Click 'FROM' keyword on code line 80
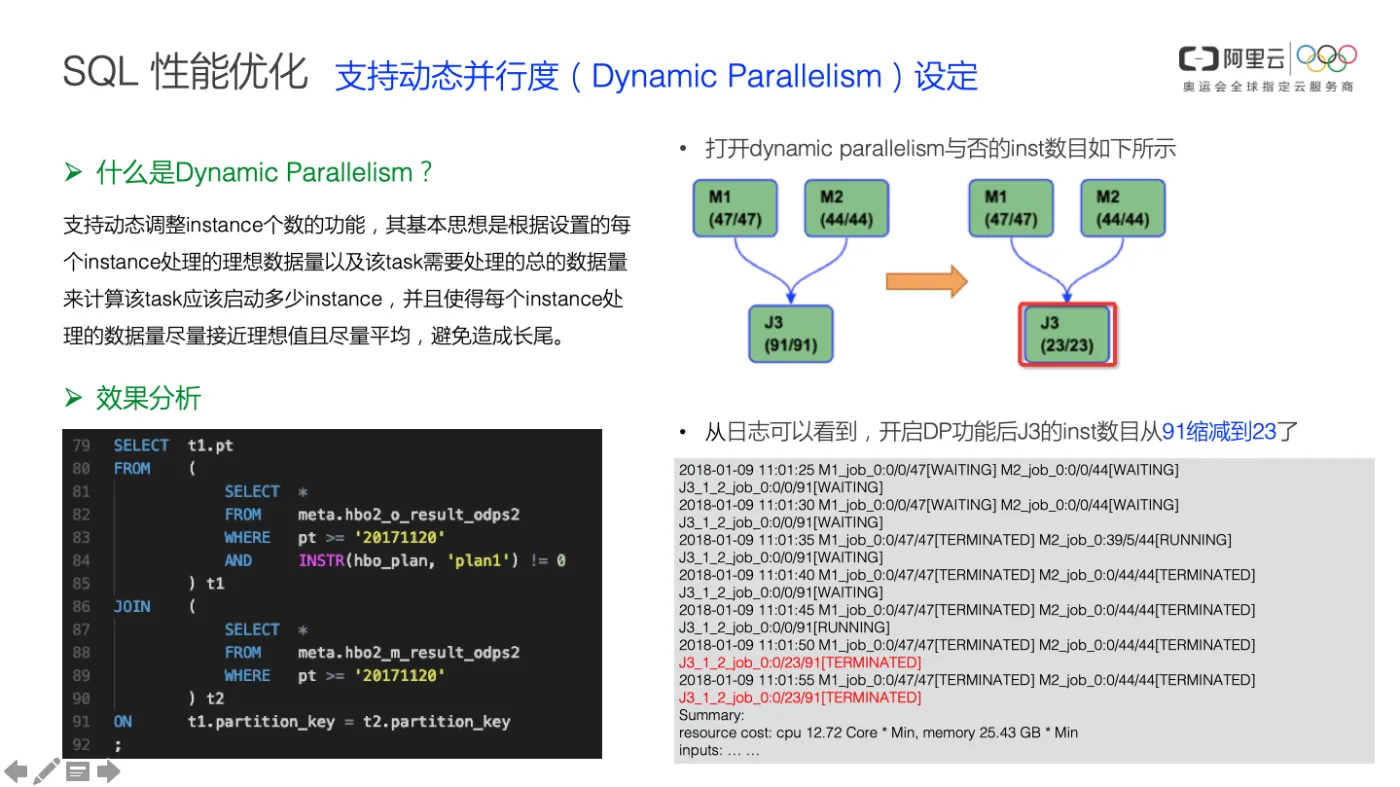 (x=132, y=468)
